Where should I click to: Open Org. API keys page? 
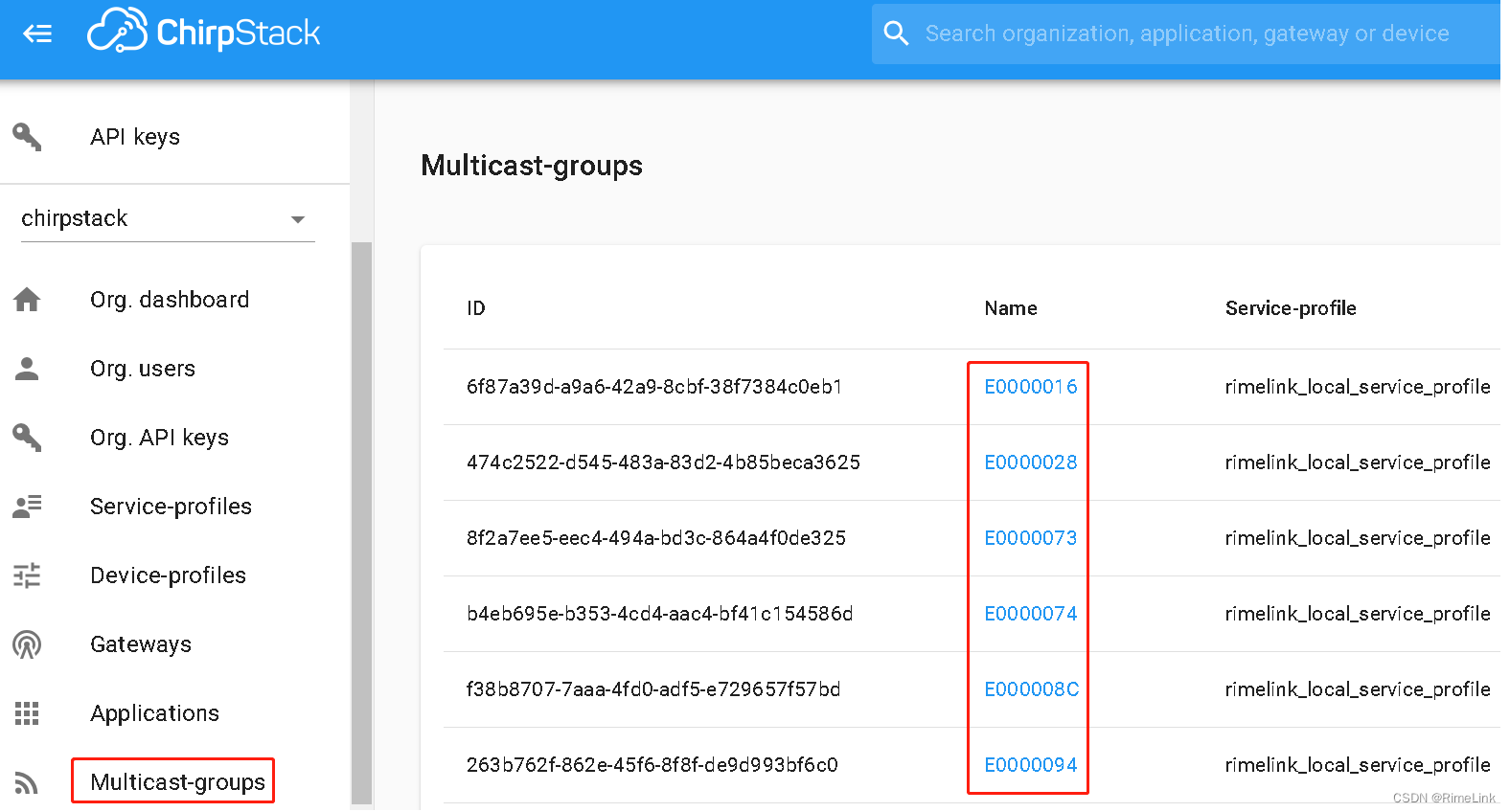[160, 438]
